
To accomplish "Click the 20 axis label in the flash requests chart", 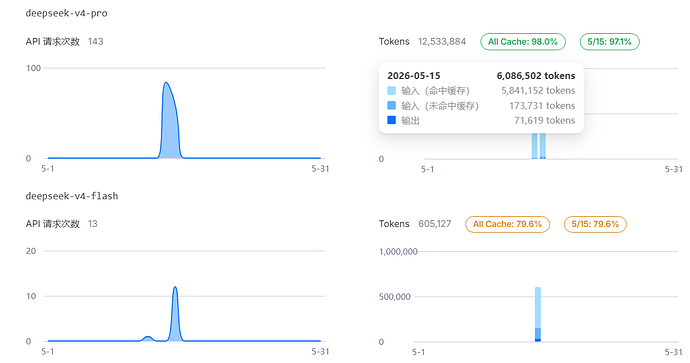I will click(31, 251).
